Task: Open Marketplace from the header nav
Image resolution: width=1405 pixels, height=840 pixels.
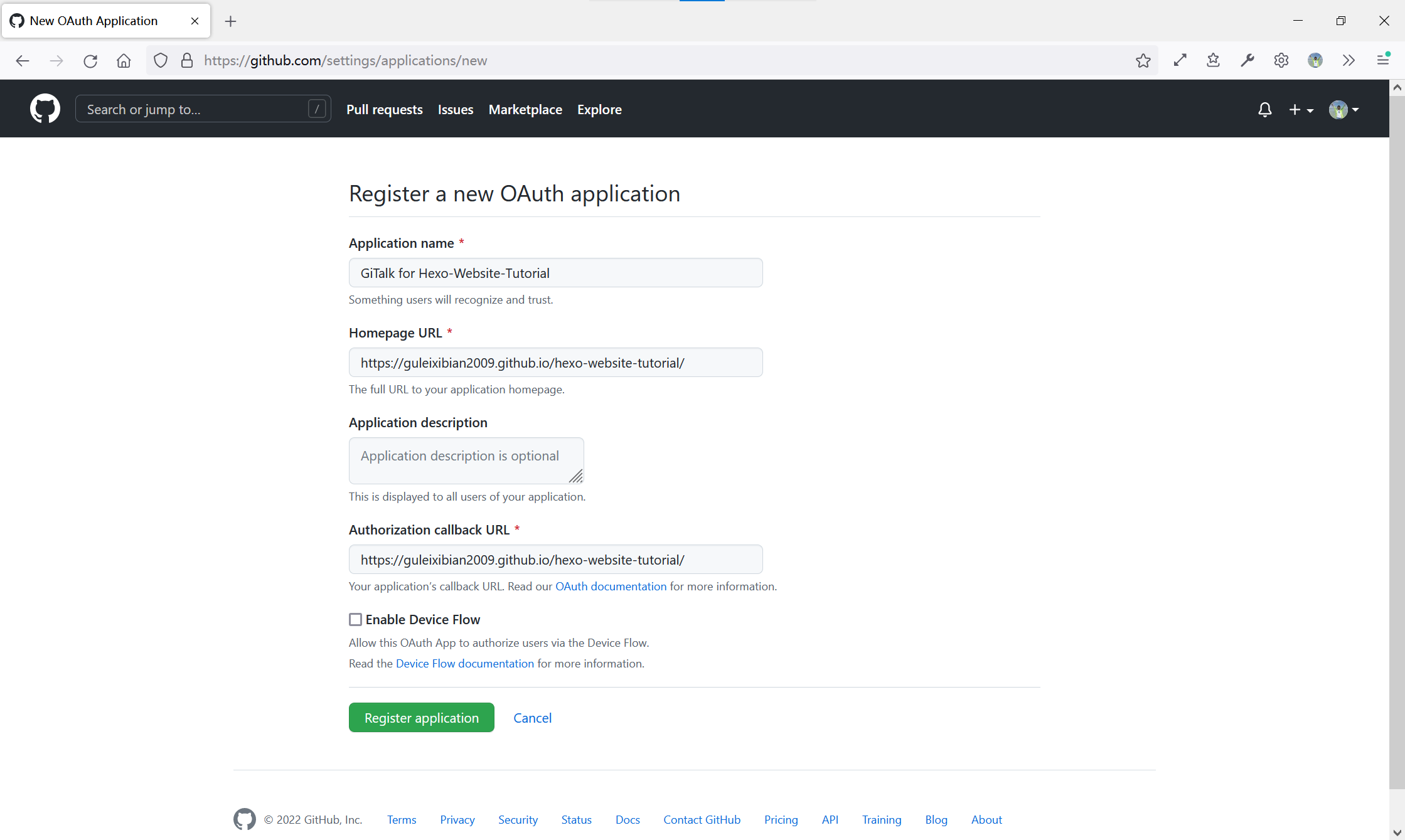Action: (525, 110)
